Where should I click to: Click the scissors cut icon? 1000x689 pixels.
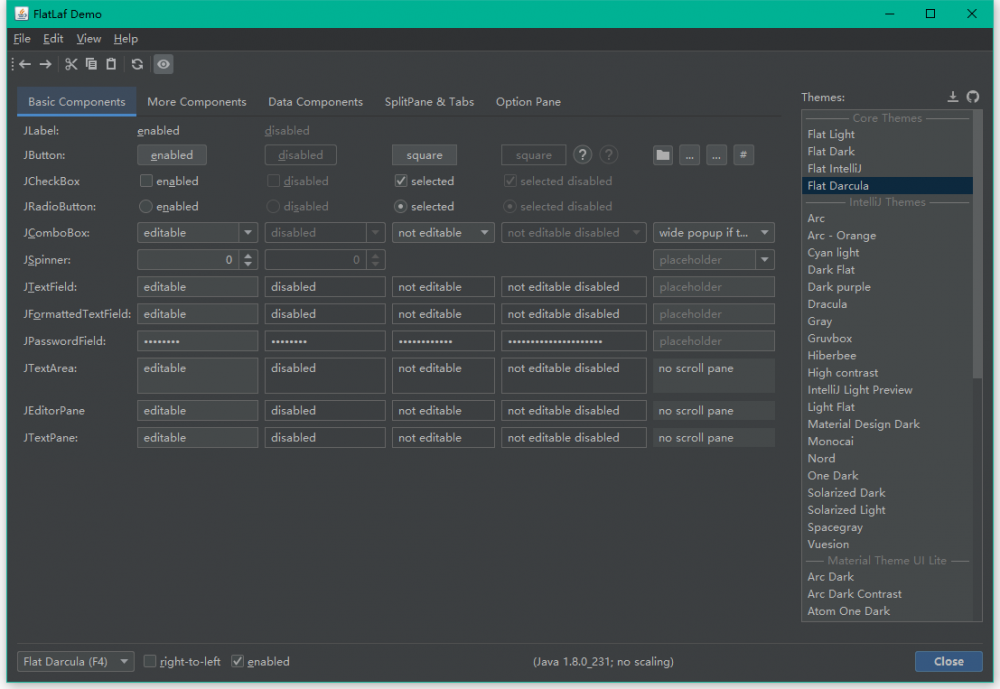click(x=71, y=64)
